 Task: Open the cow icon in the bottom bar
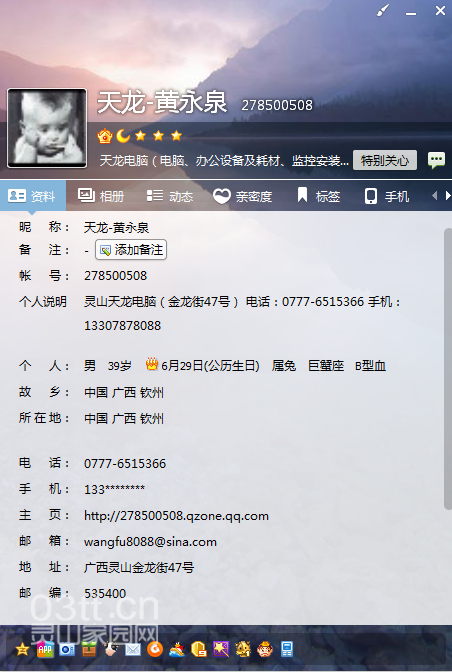(111, 649)
